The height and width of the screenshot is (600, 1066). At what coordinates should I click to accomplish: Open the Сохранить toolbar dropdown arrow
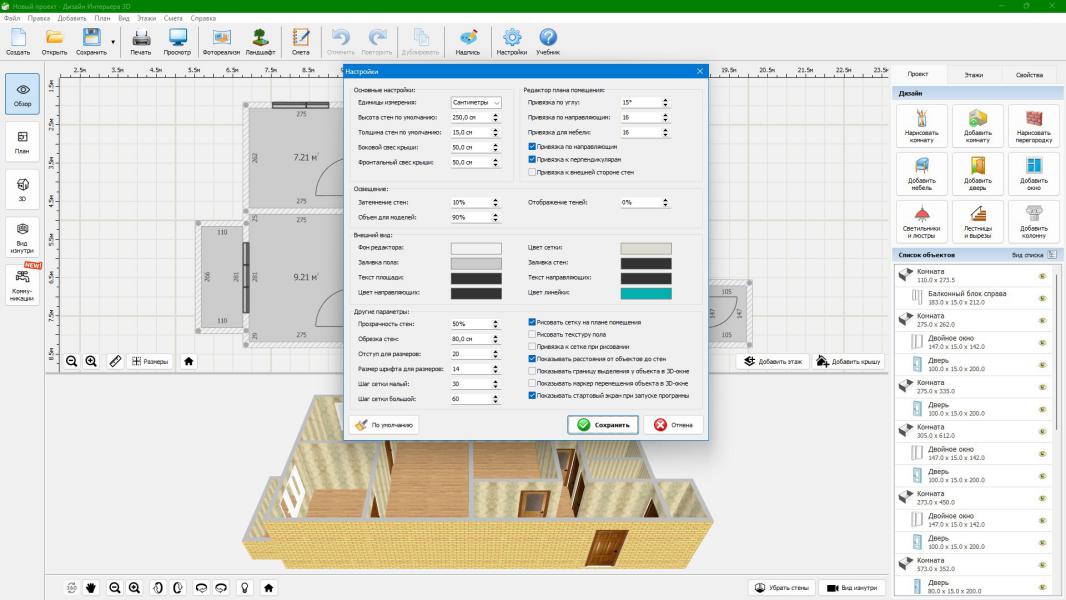tap(113, 42)
